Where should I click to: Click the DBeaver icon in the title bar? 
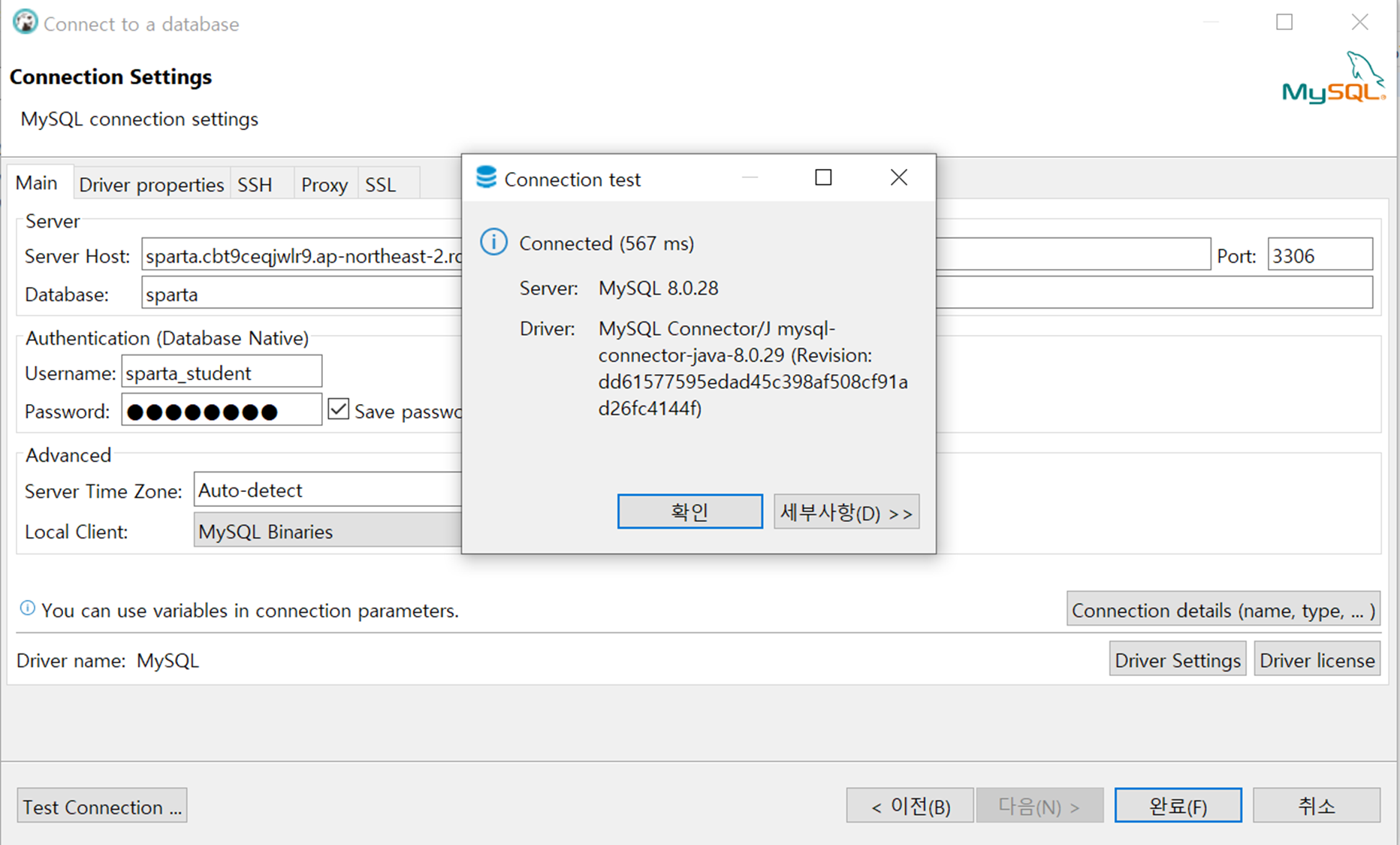tap(26, 23)
